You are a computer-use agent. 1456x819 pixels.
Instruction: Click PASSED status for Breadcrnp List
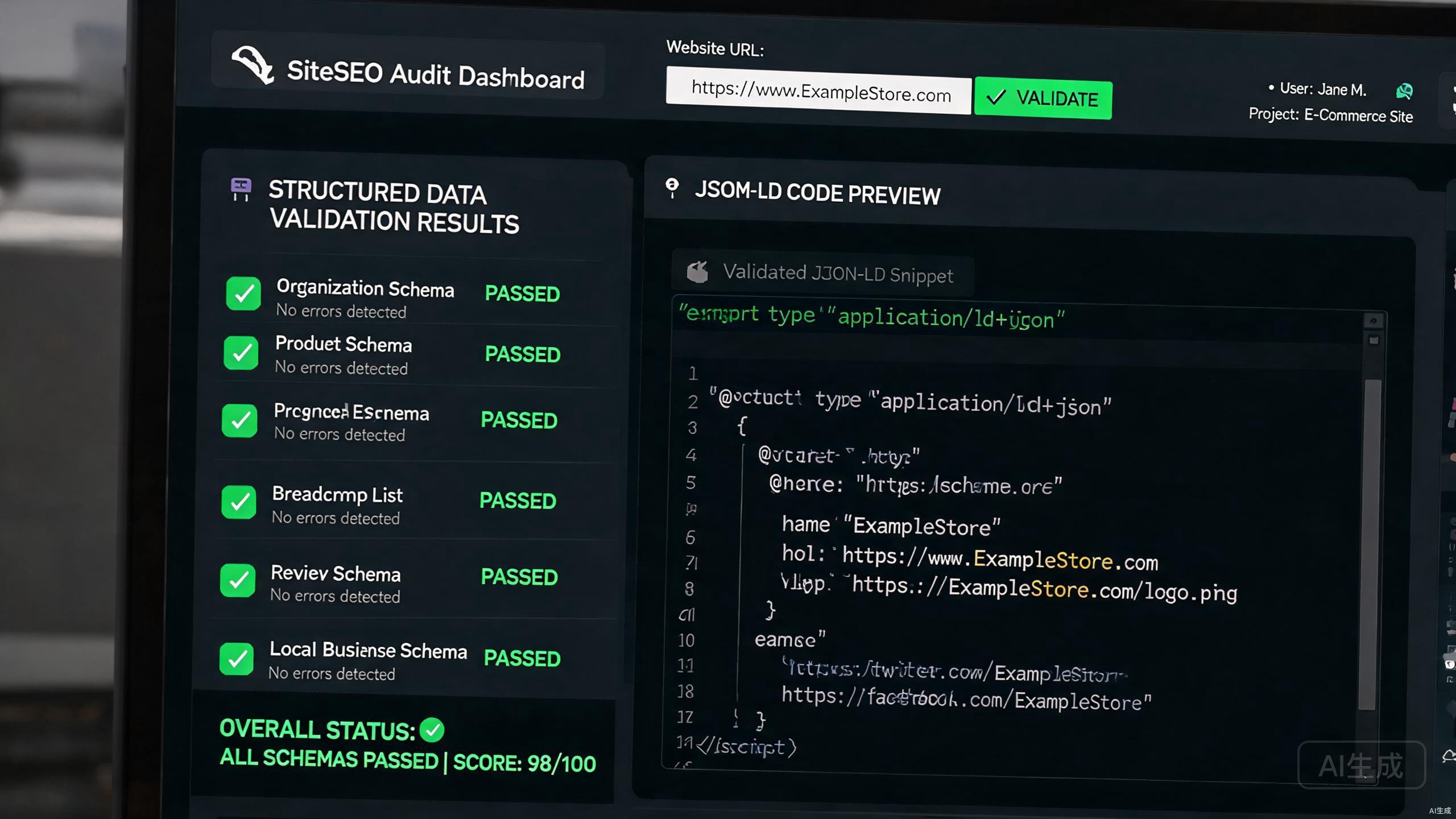click(x=518, y=501)
